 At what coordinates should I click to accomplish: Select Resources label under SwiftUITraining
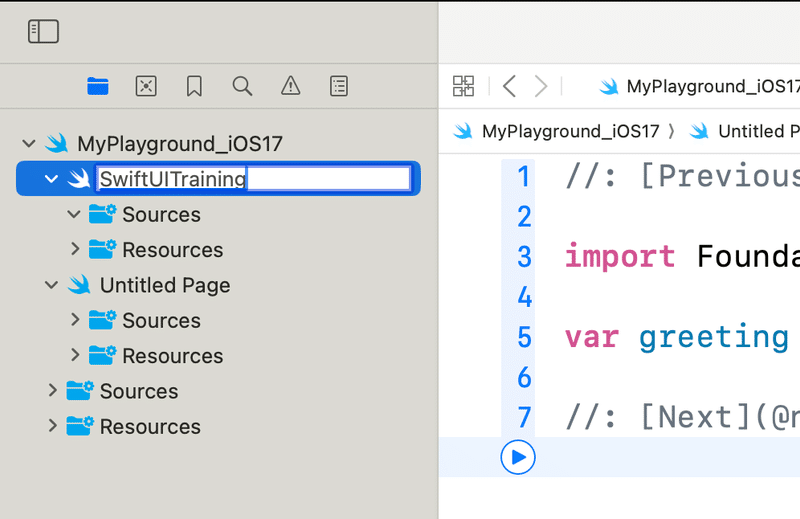click(x=172, y=250)
